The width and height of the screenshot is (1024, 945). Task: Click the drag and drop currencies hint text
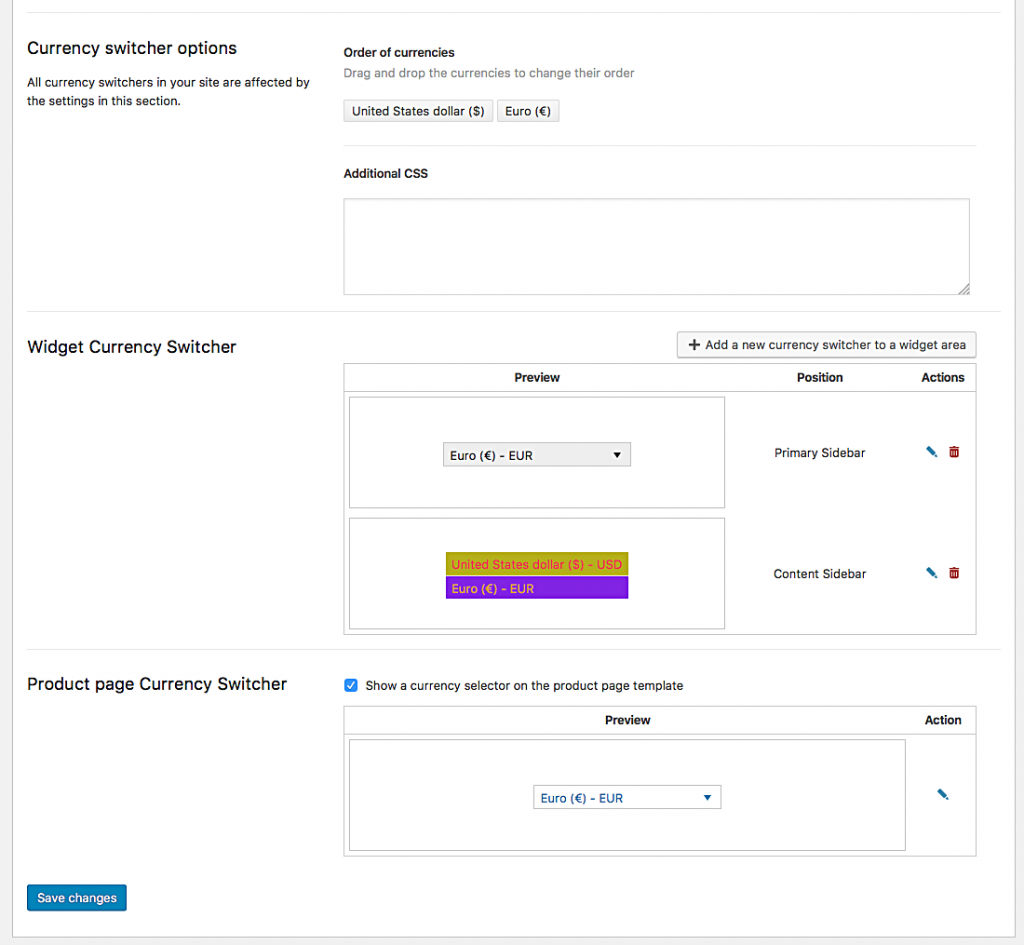click(x=488, y=73)
